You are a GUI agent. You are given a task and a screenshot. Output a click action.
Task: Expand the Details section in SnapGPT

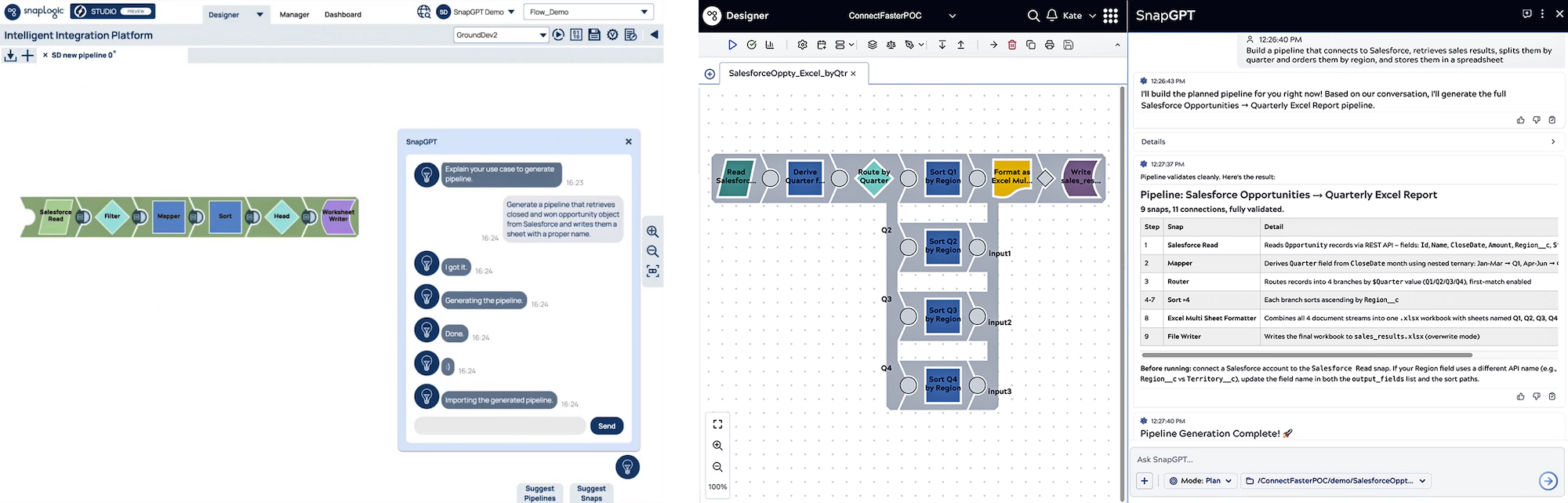tap(1348, 142)
